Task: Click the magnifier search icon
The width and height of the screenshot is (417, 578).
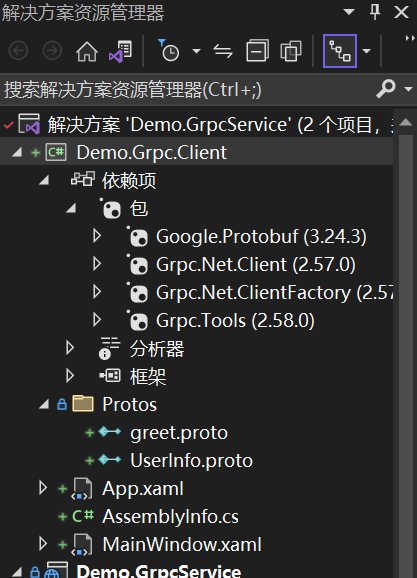Action: (386, 88)
